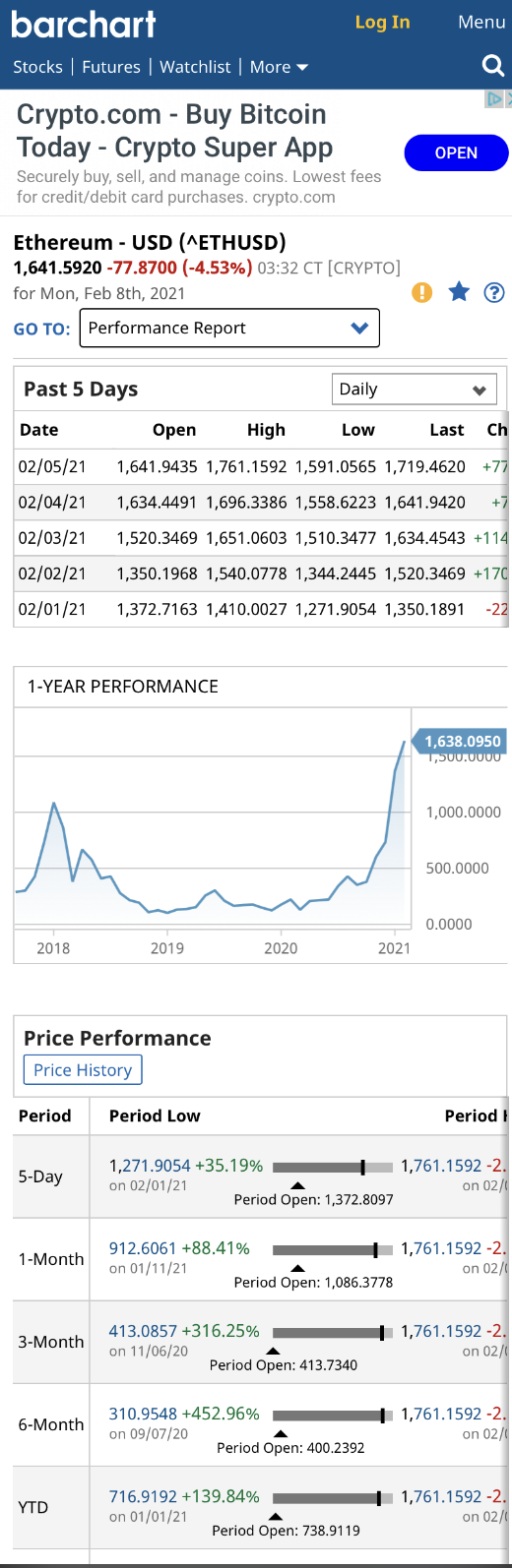Expand the More menu arrow
Screen dimensions: 512x1568
[280, 67]
